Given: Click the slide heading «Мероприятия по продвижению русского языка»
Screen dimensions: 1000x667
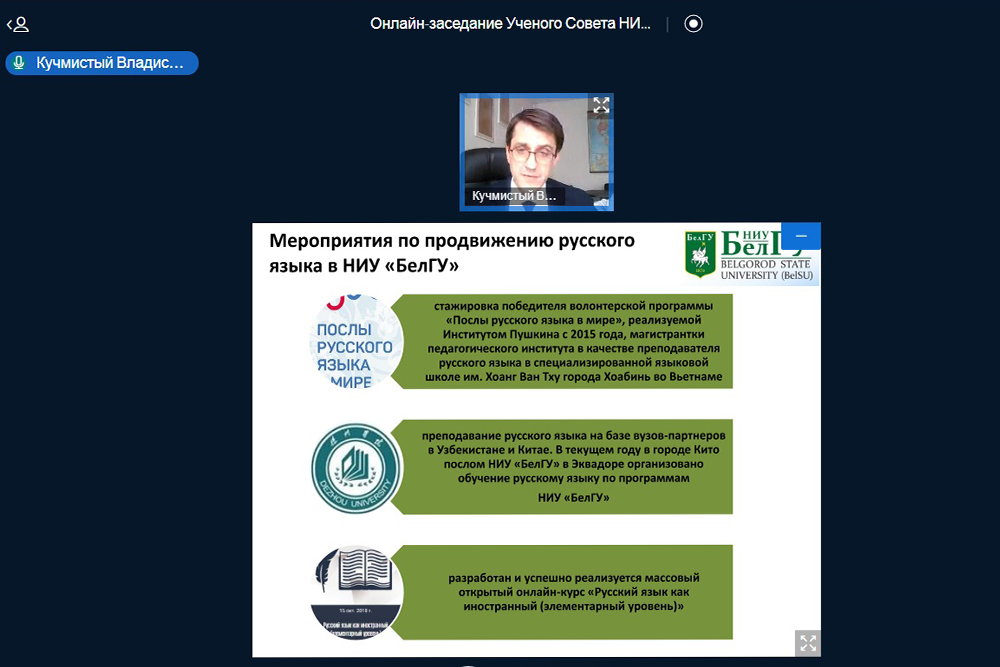Looking at the screenshot, I should pyautogui.click(x=452, y=254).
